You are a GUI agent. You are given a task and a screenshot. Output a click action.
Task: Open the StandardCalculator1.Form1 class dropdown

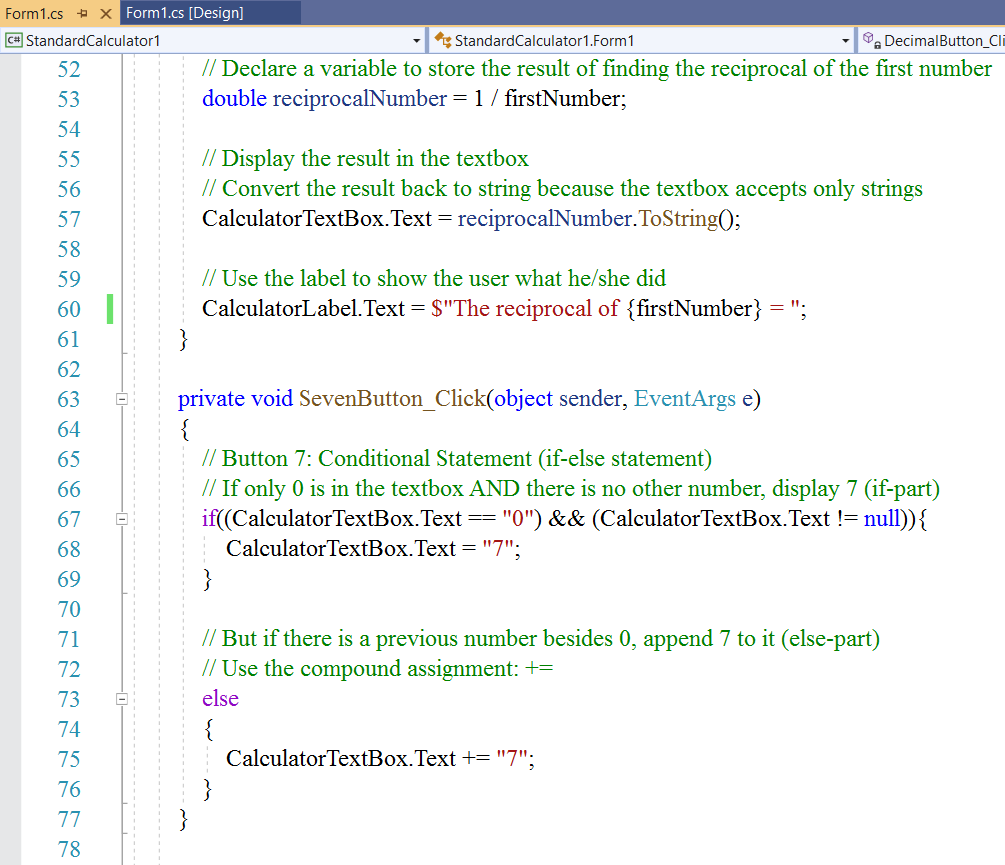tap(845, 41)
